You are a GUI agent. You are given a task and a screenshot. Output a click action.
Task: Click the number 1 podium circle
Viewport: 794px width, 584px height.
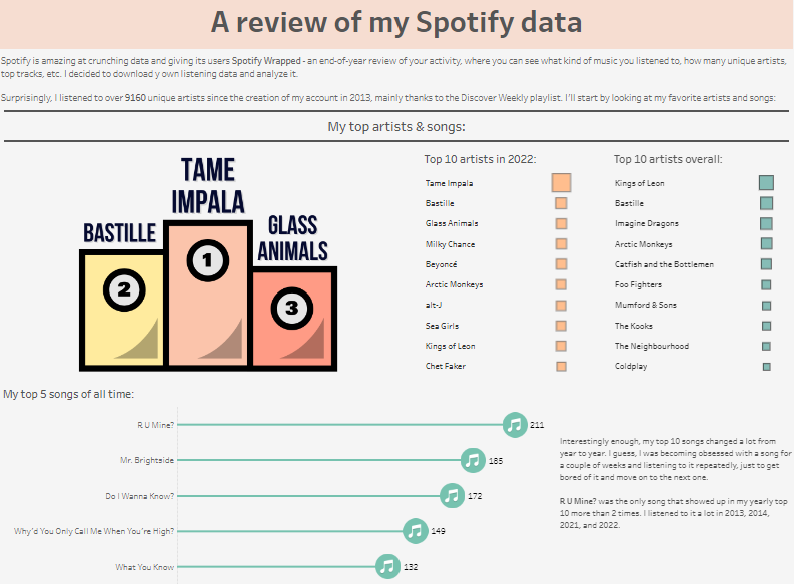[207, 260]
